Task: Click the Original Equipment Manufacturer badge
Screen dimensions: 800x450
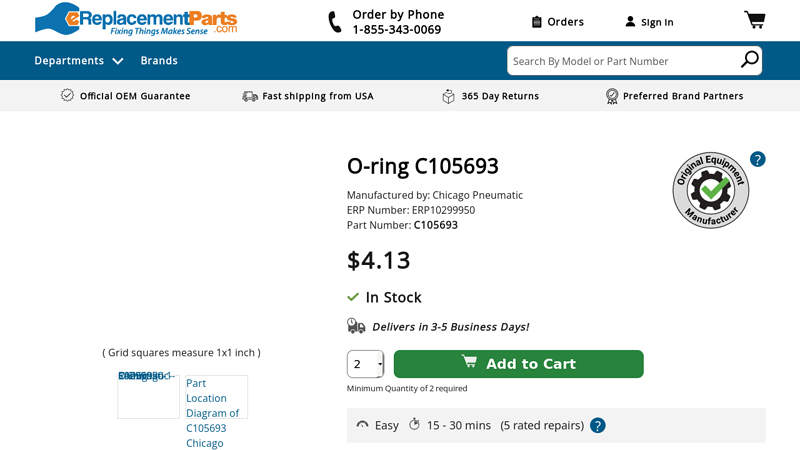Action: coord(710,189)
